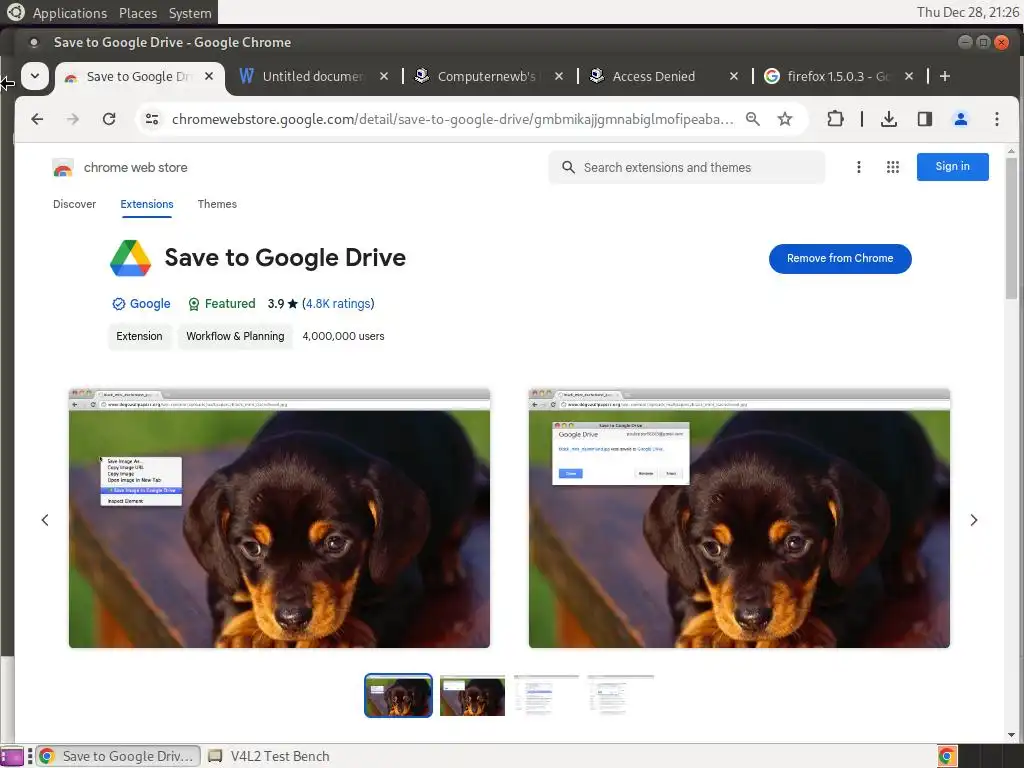
Task: Click the Chrome icon in system tray
Action: [x=947, y=756]
